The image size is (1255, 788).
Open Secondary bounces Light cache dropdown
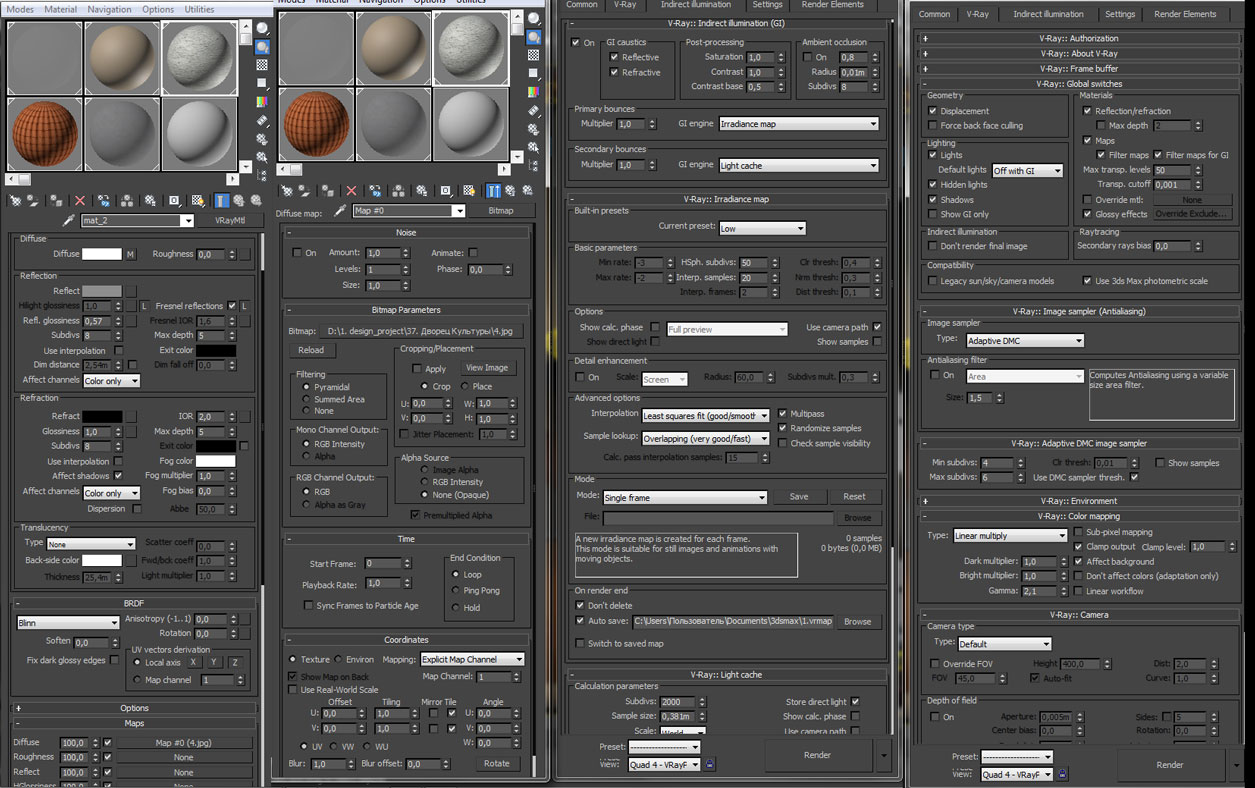[798, 165]
